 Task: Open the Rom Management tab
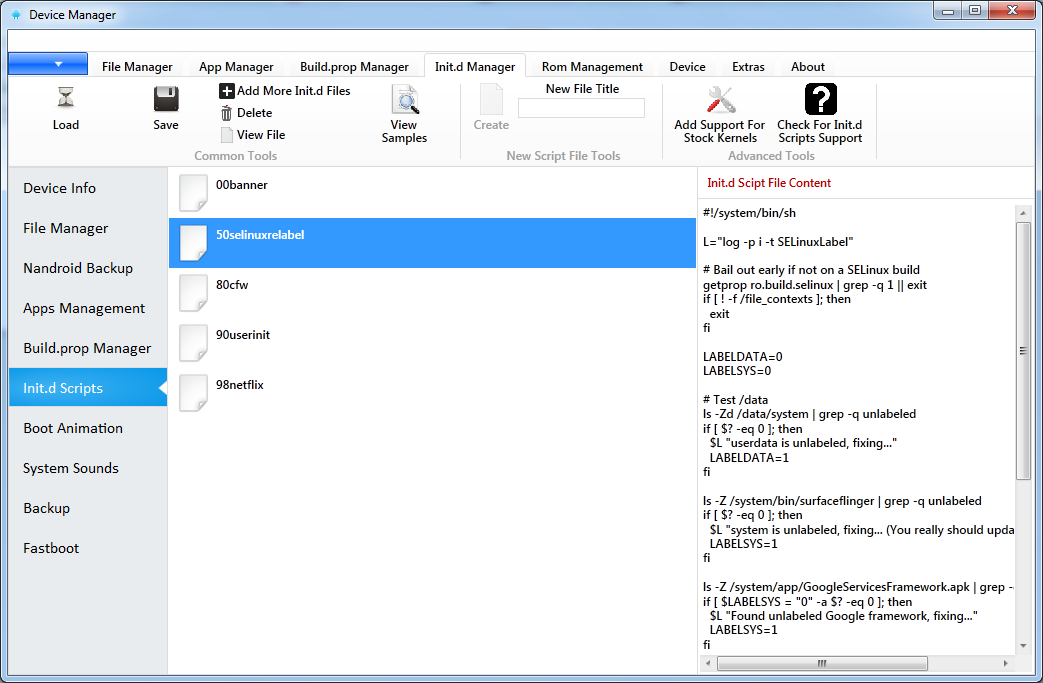(592, 67)
